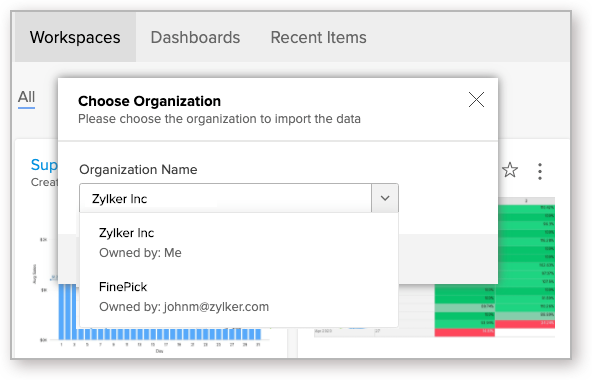This screenshot has height=380, width=592.
Task: Go to the Recent Items tab
Action: tap(318, 37)
